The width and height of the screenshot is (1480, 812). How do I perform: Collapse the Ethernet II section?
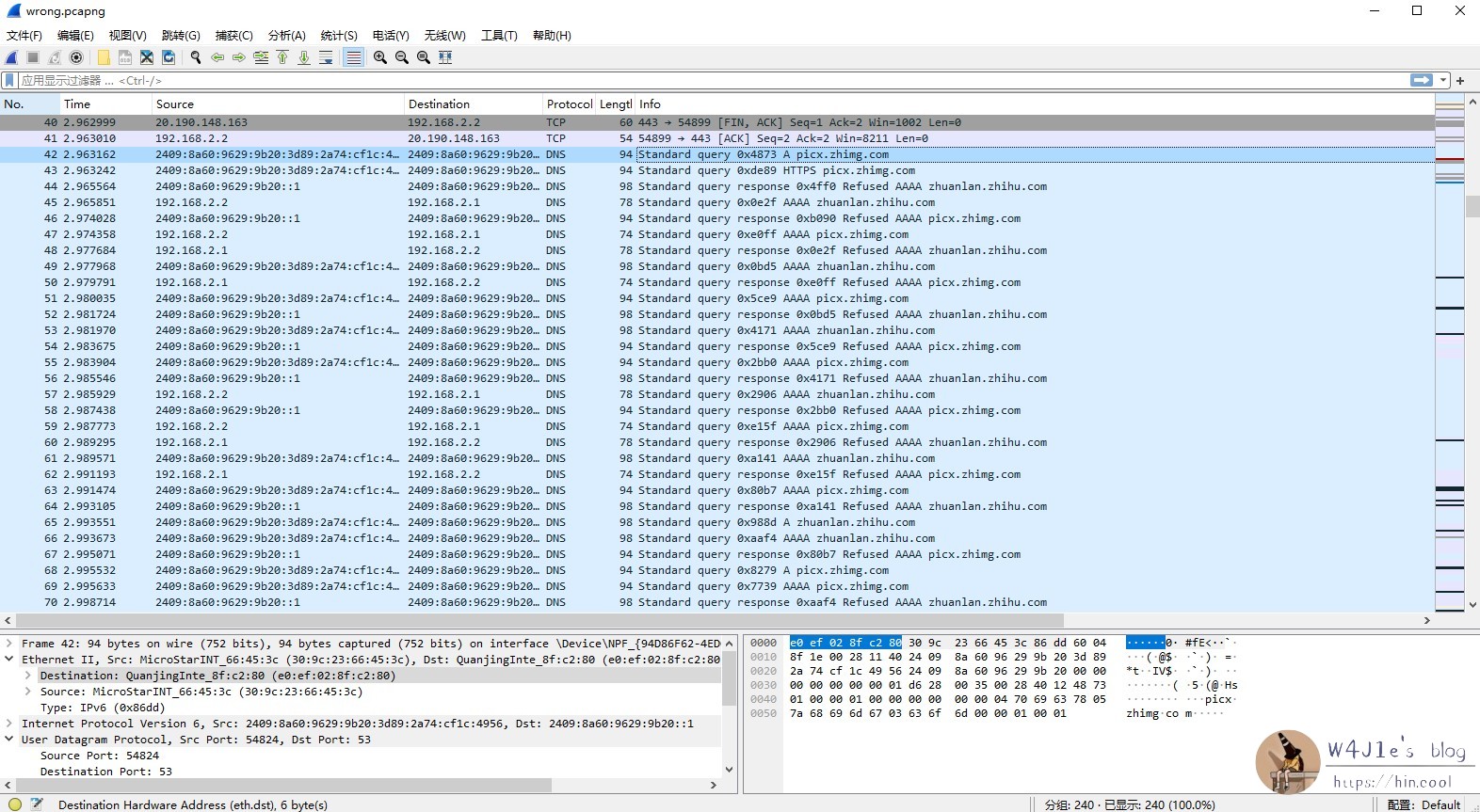pyautogui.click(x=9, y=660)
